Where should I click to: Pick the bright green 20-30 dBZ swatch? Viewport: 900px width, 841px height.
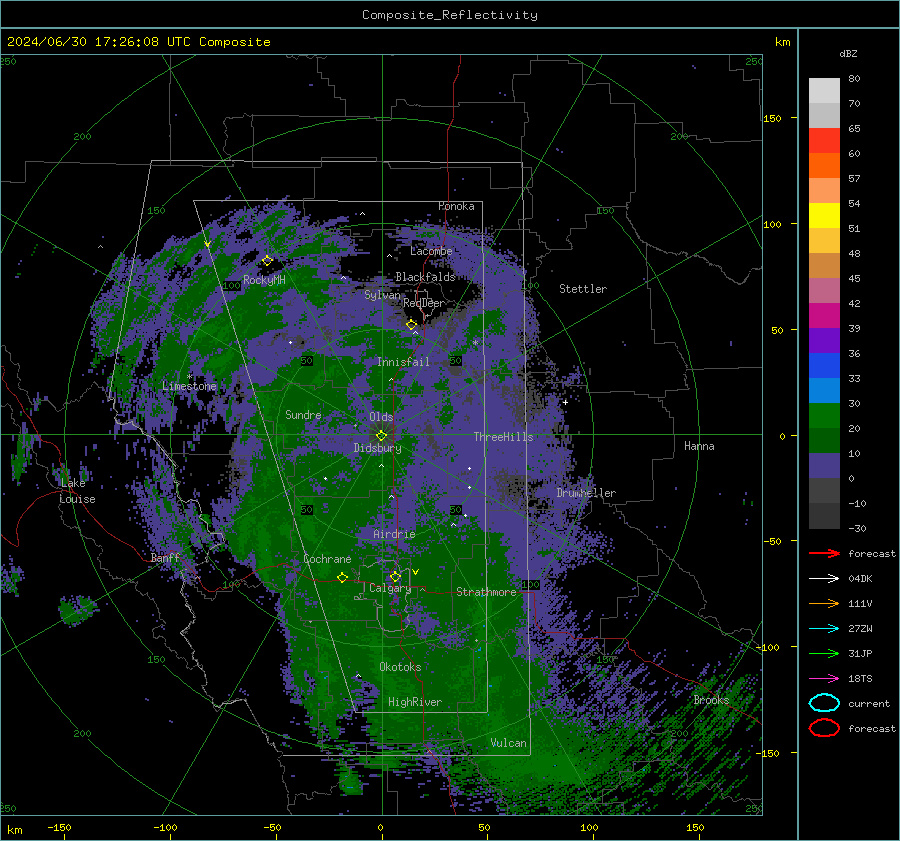(x=824, y=416)
